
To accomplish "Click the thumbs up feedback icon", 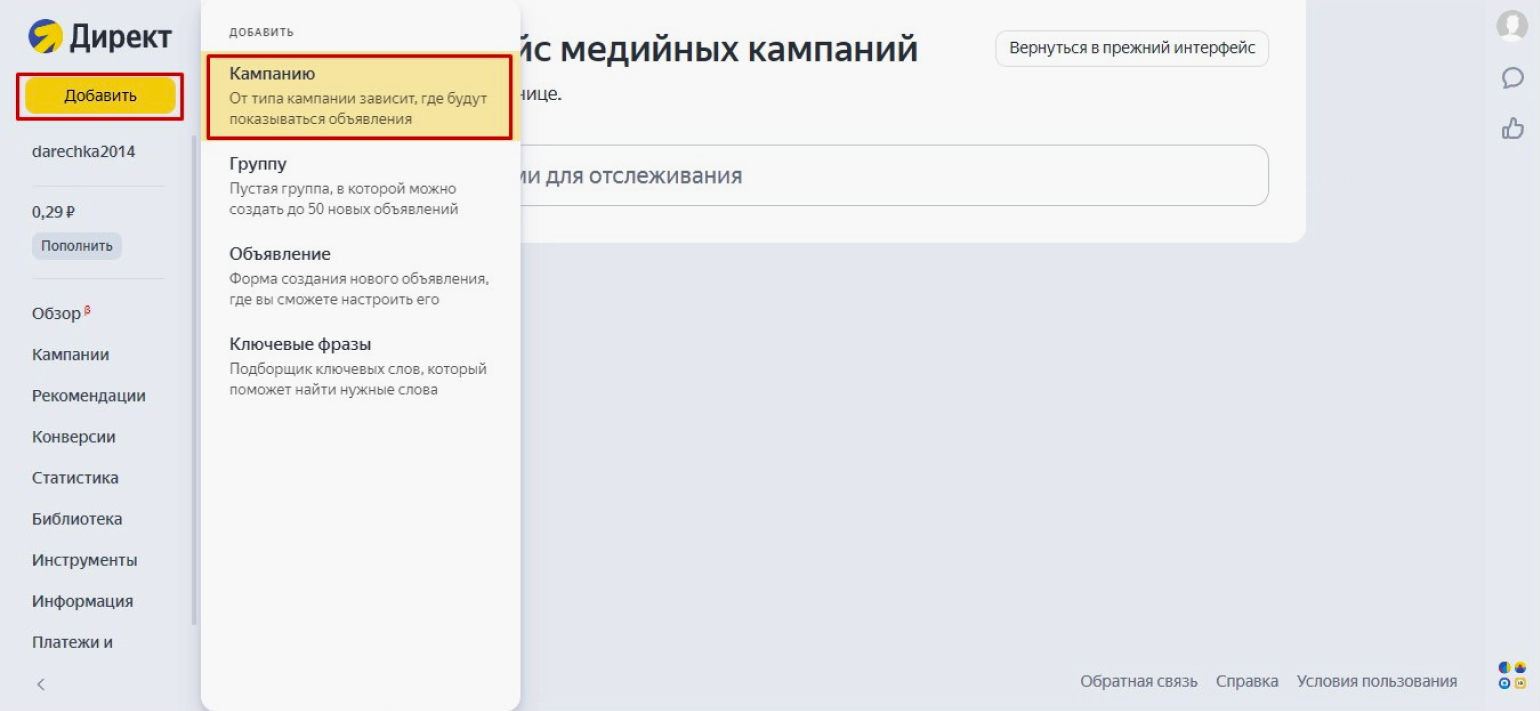I will click(x=1512, y=128).
